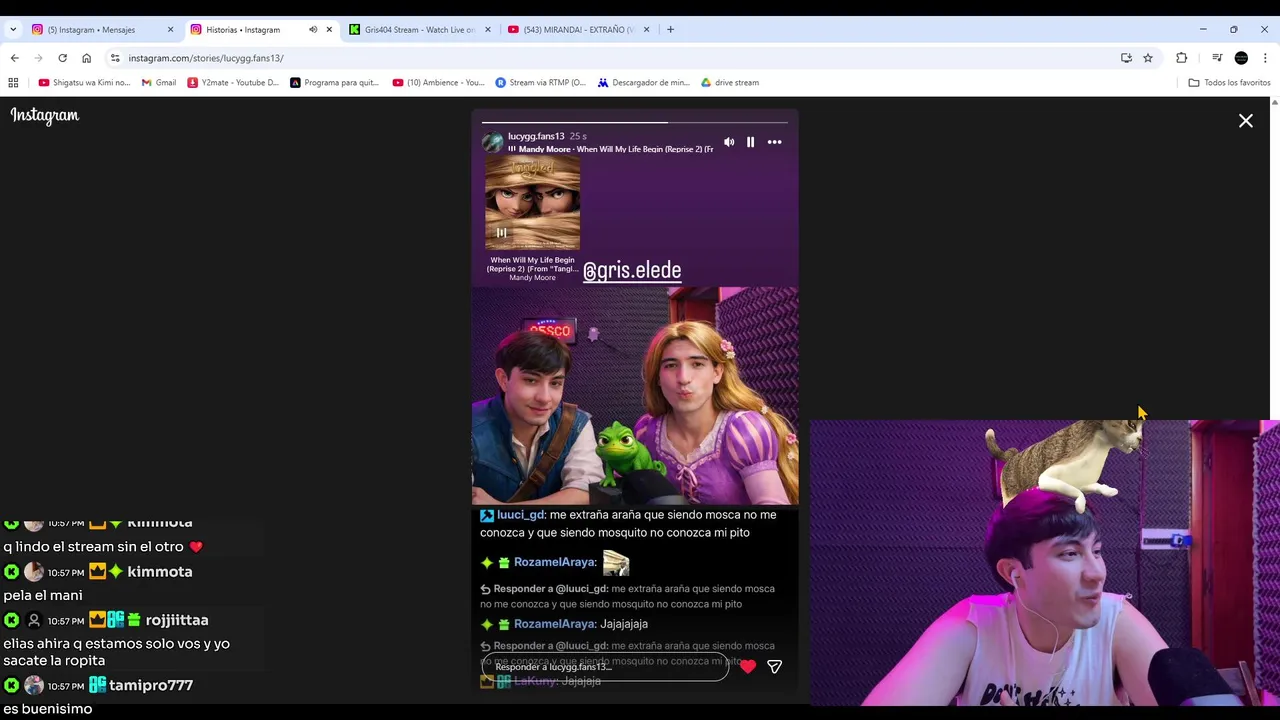
Task: Click the story progress bar
Action: 635,122
